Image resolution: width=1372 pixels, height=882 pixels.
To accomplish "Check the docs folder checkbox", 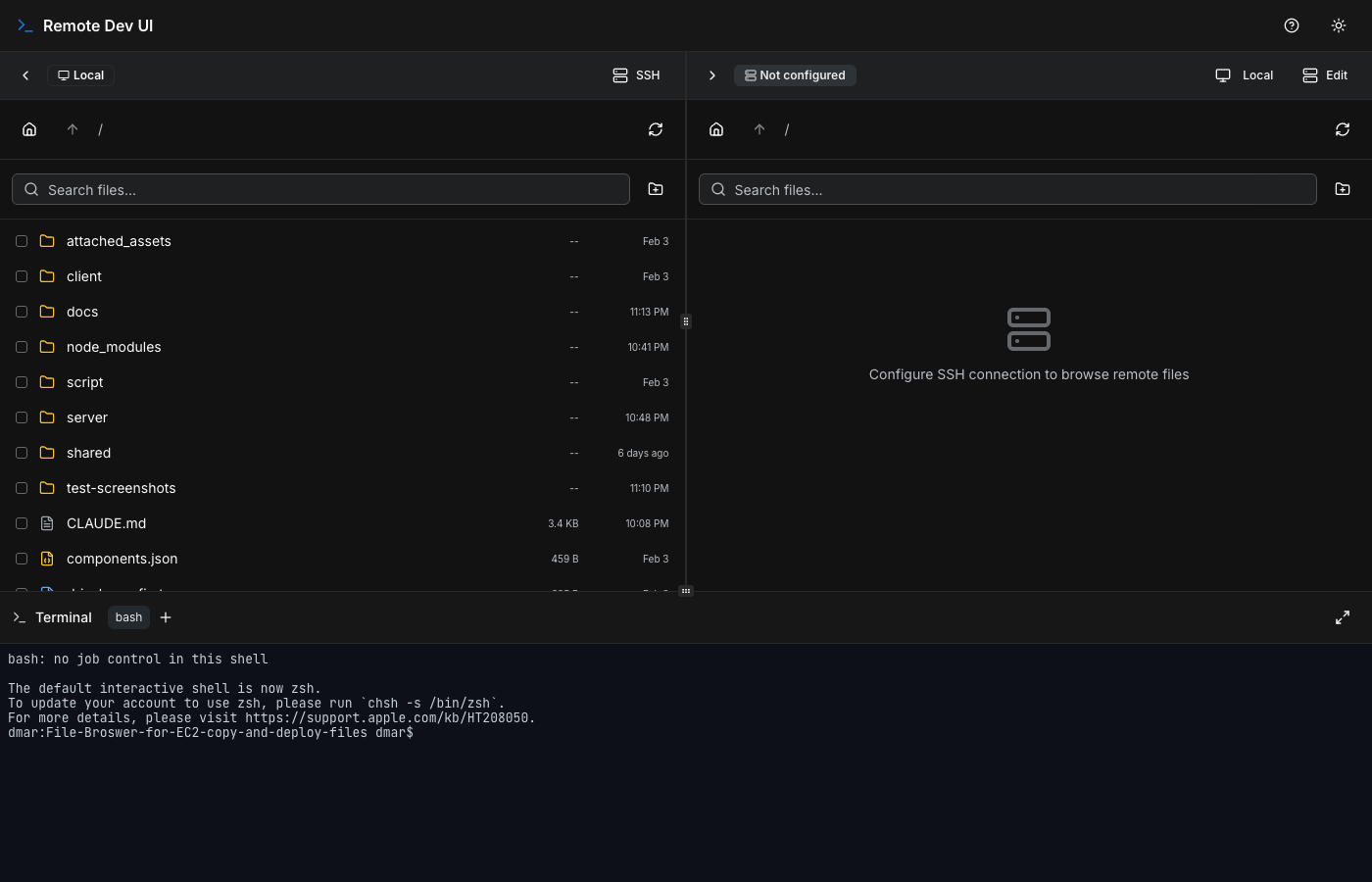I will coord(22,312).
